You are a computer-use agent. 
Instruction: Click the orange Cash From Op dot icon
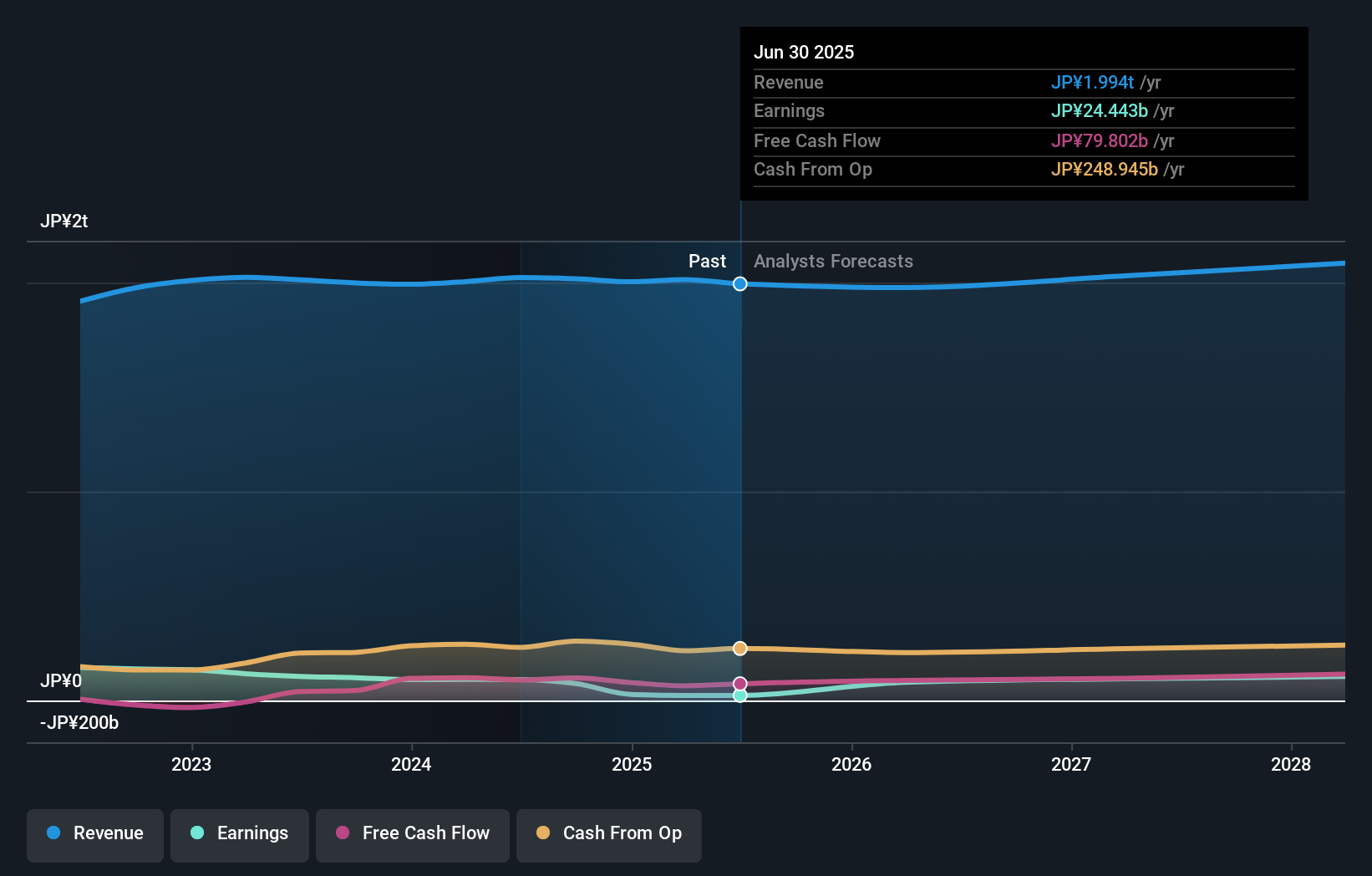[x=543, y=833]
